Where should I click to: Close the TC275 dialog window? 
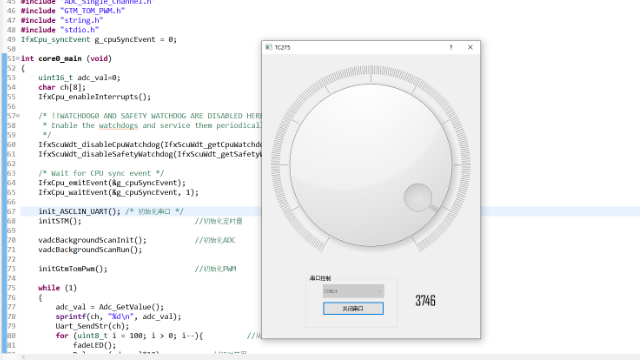(x=470, y=47)
